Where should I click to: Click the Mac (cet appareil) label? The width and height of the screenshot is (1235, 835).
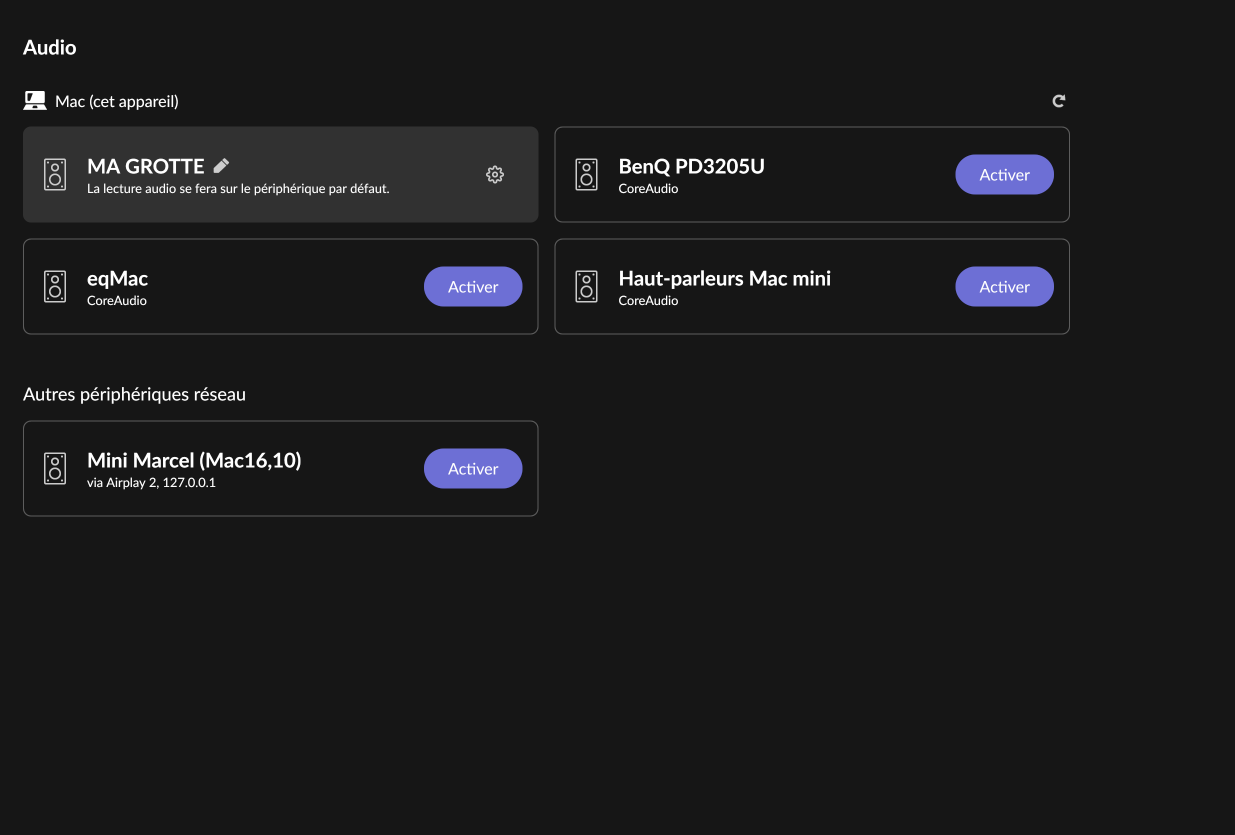[x=117, y=102]
